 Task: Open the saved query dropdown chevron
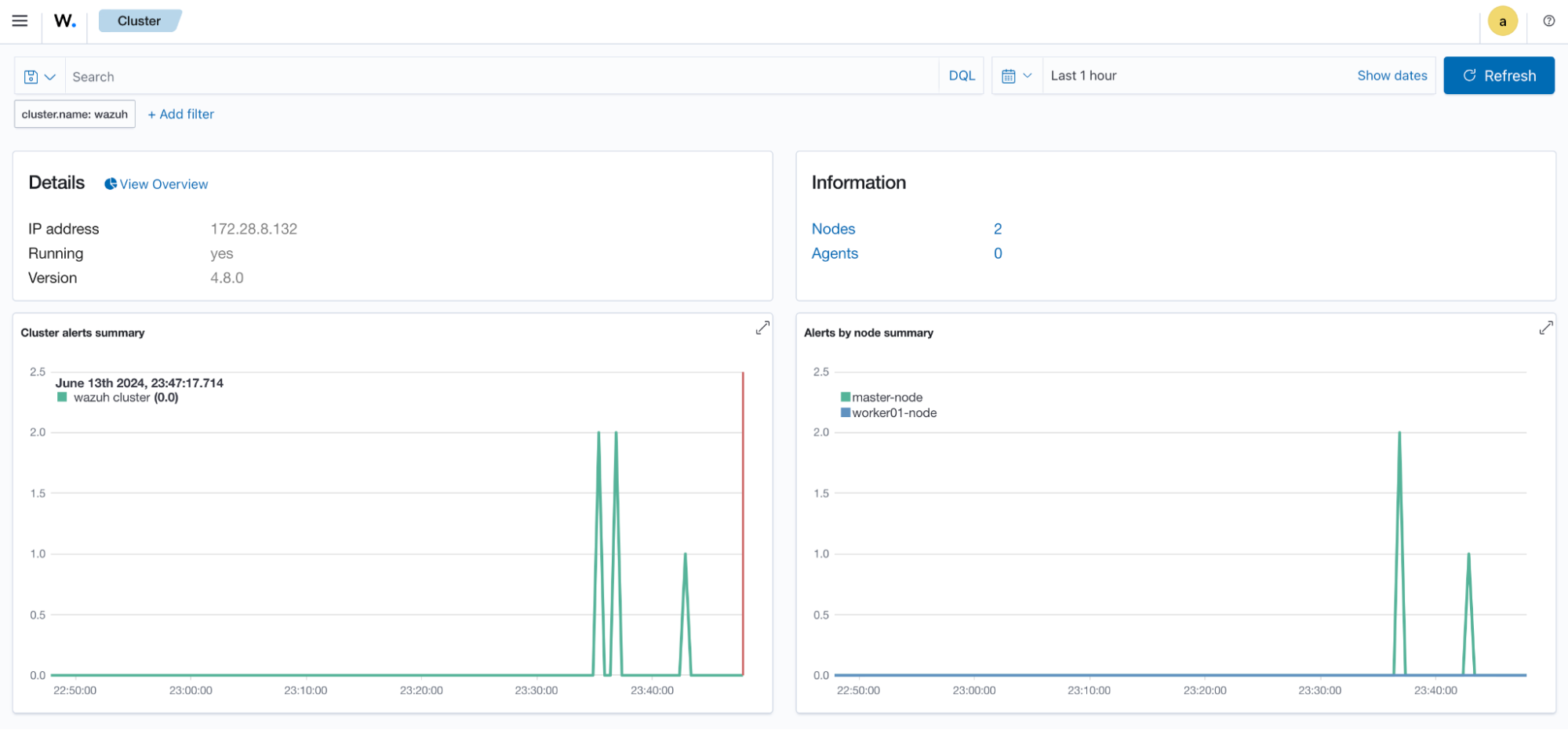click(x=49, y=75)
